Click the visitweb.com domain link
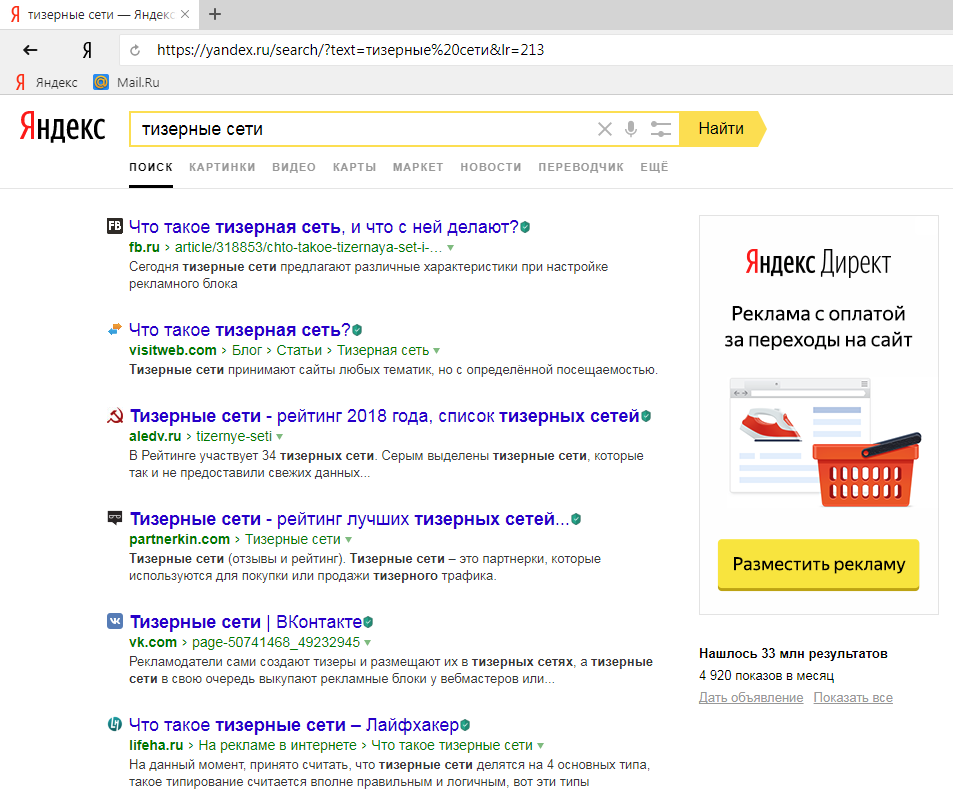This screenshot has height=801, width=953. 173,350
